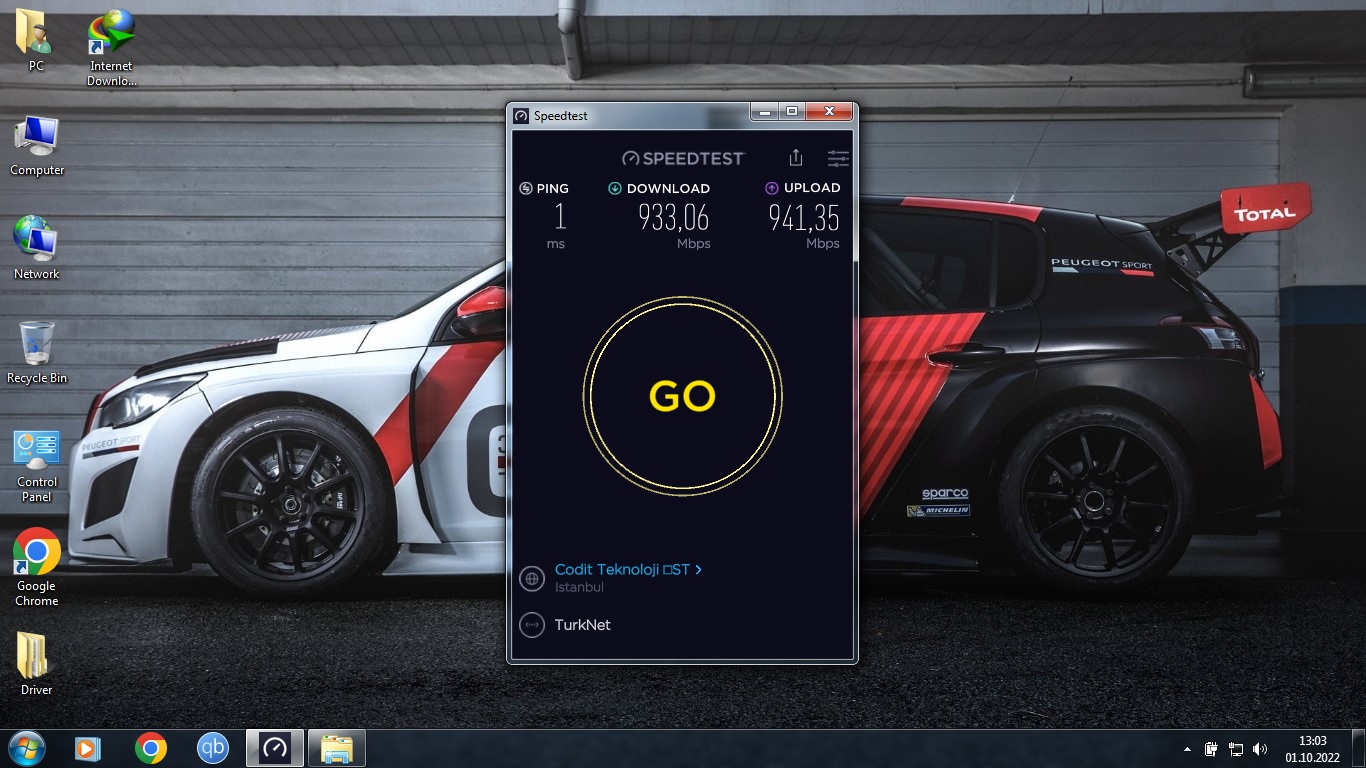1366x768 pixels.
Task: Start the test with the GO button
Action: click(x=682, y=397)
